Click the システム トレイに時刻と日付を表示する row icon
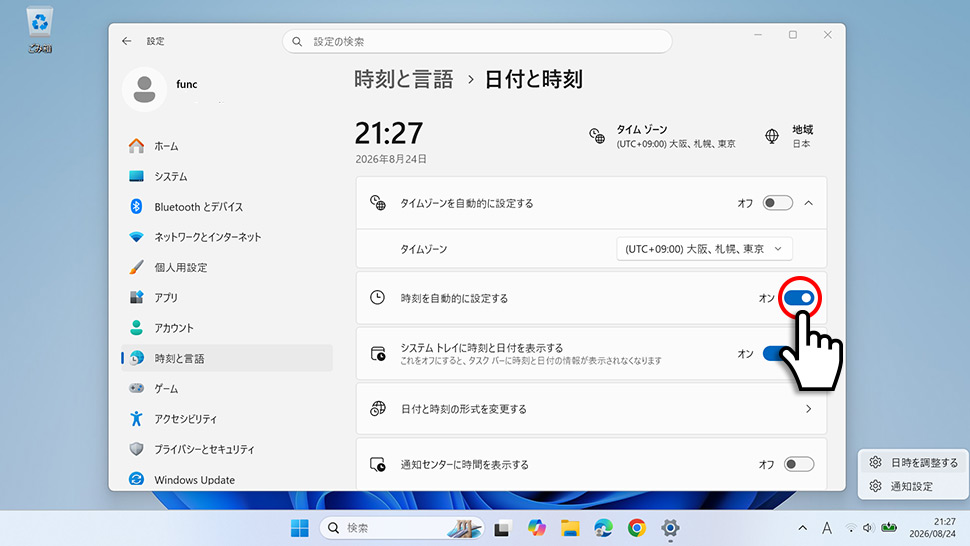The height and width of the screenshot is (546, 970). (x=378, y=354)
